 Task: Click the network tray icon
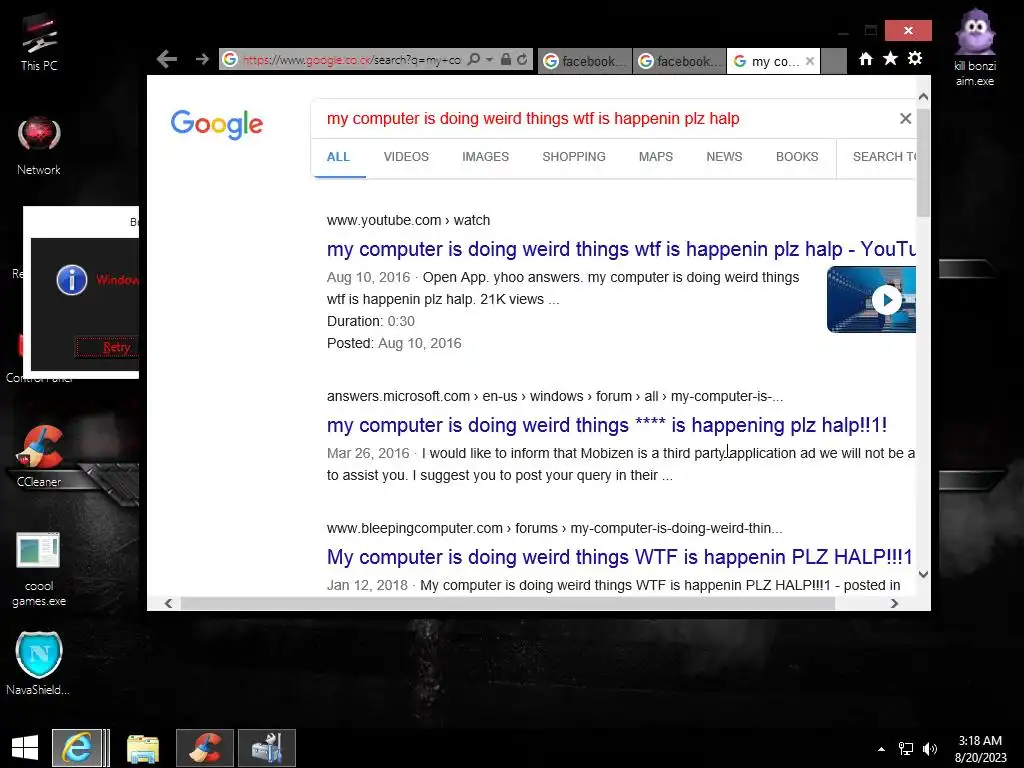click(906, 749)
